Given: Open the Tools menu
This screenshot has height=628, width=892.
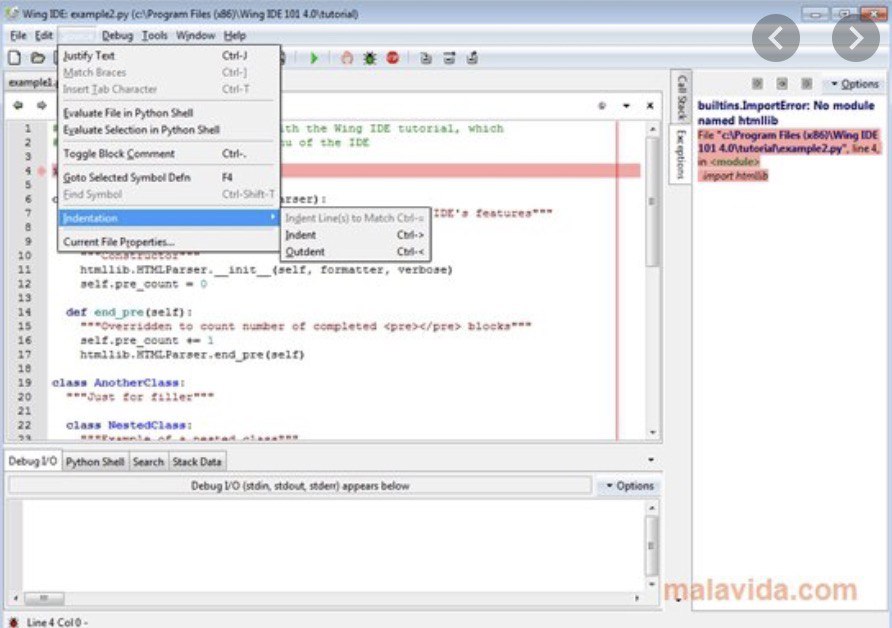Looking at the screenshot, I should 155,35.
